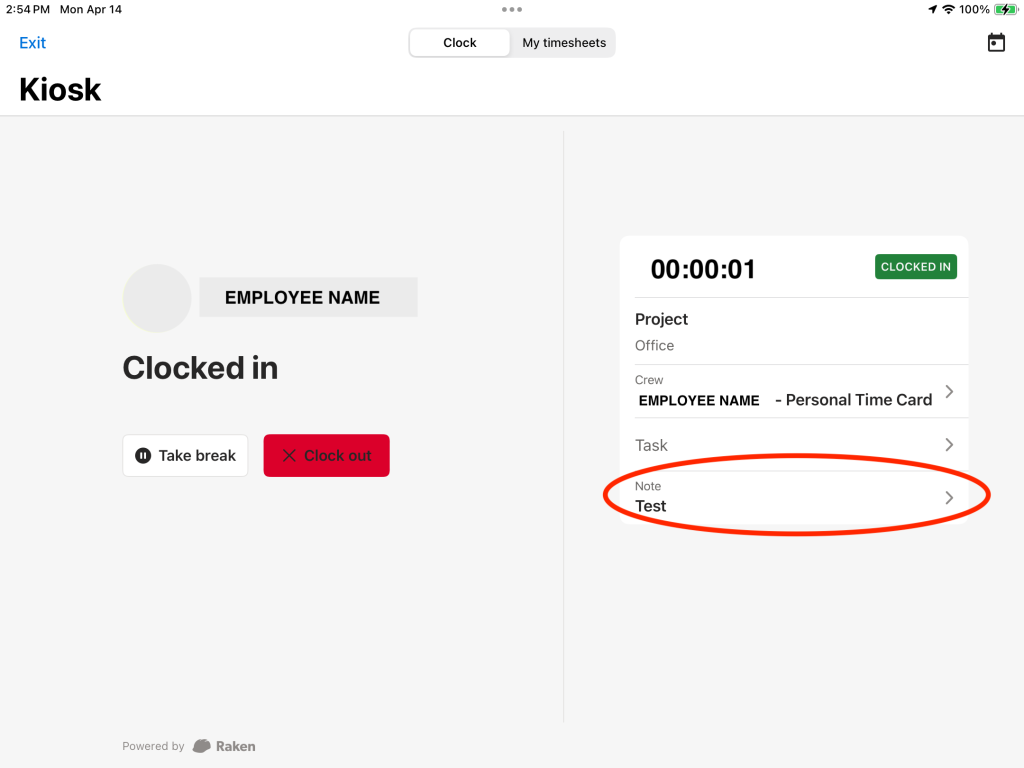Tap the three-dot multitasking indicator
This screenshot has width=1024, height=768.
coord(512,9)
